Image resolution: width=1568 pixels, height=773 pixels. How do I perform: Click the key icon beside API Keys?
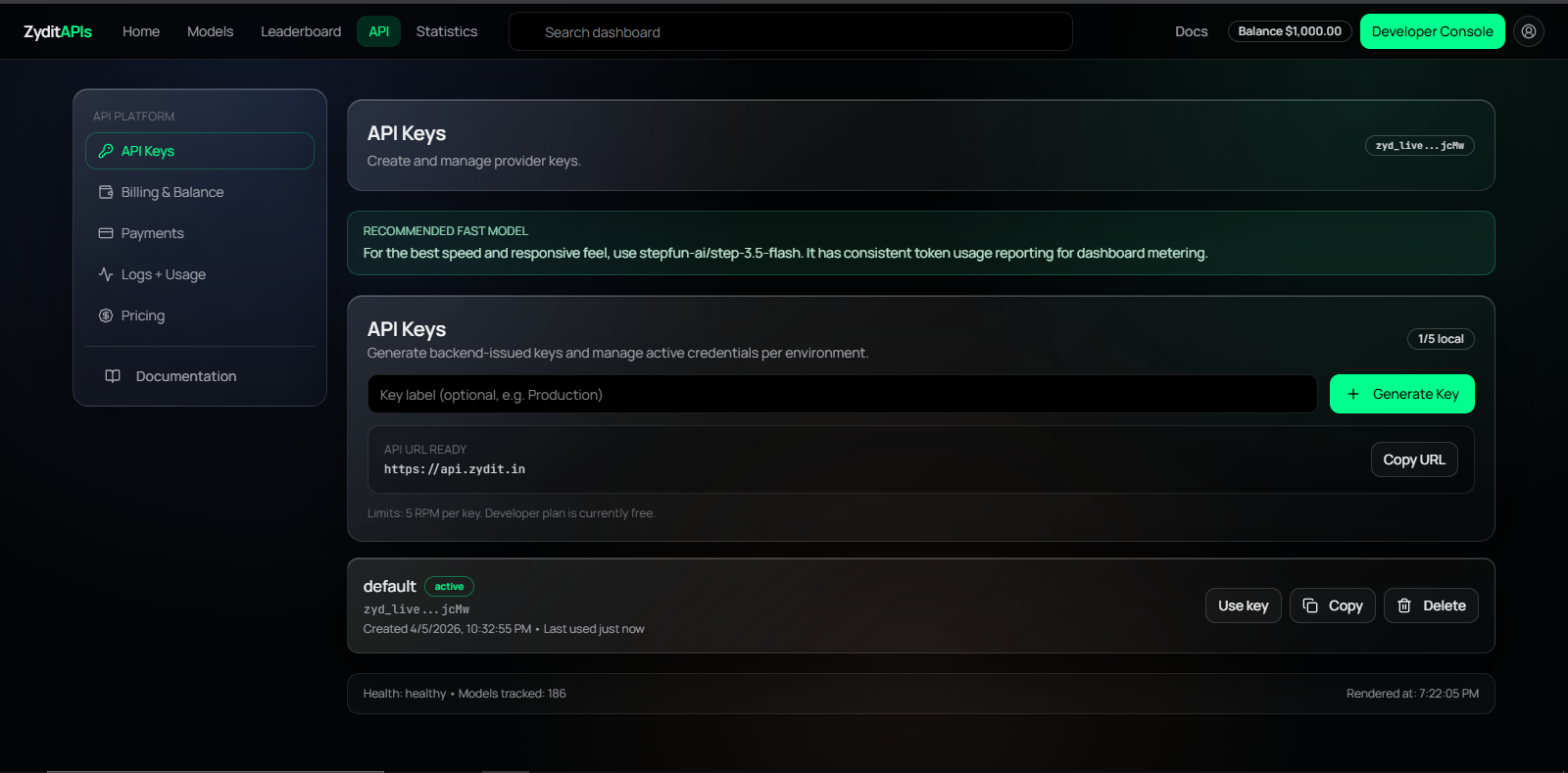point(106,151)
